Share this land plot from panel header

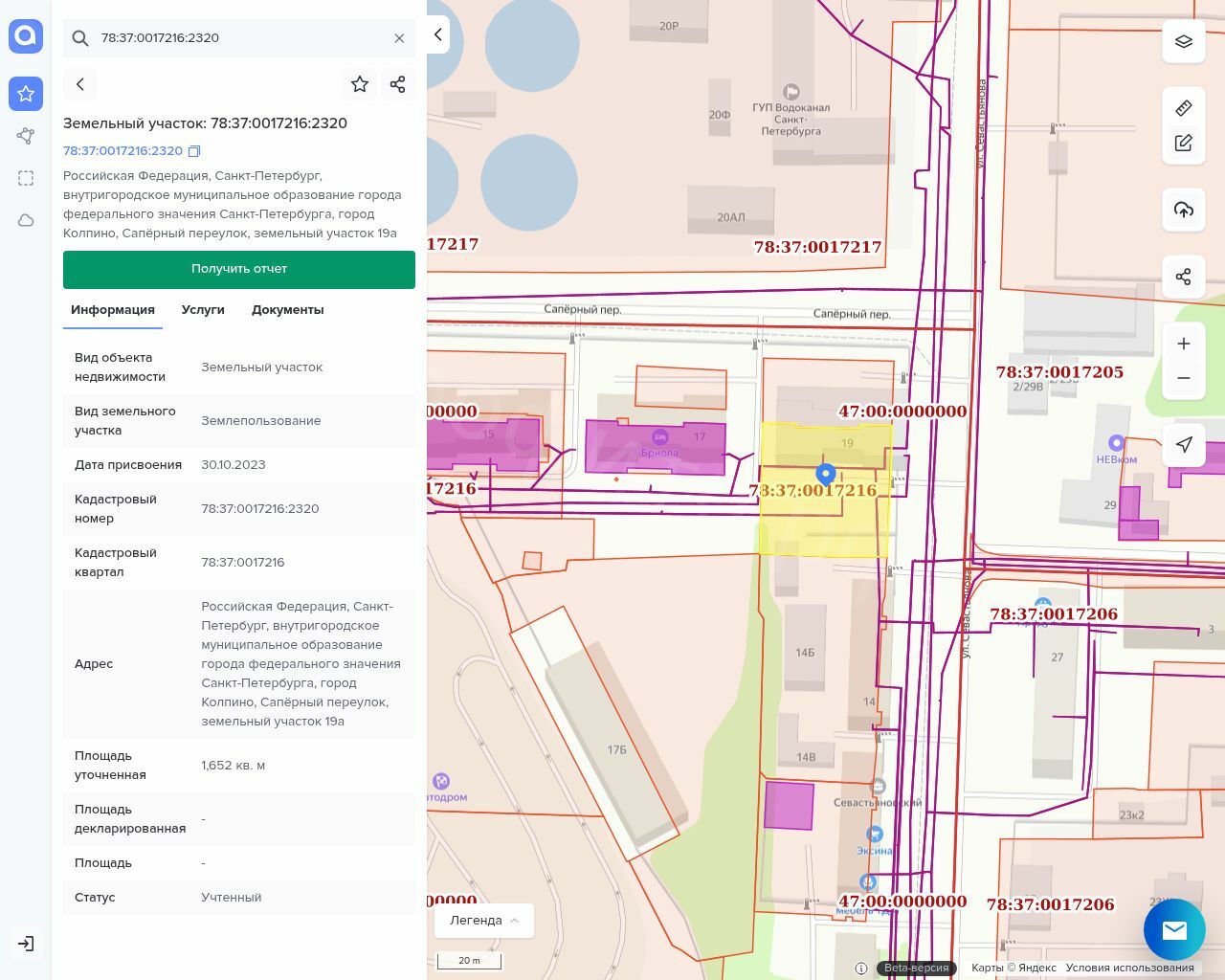click(x=398, y=84)
